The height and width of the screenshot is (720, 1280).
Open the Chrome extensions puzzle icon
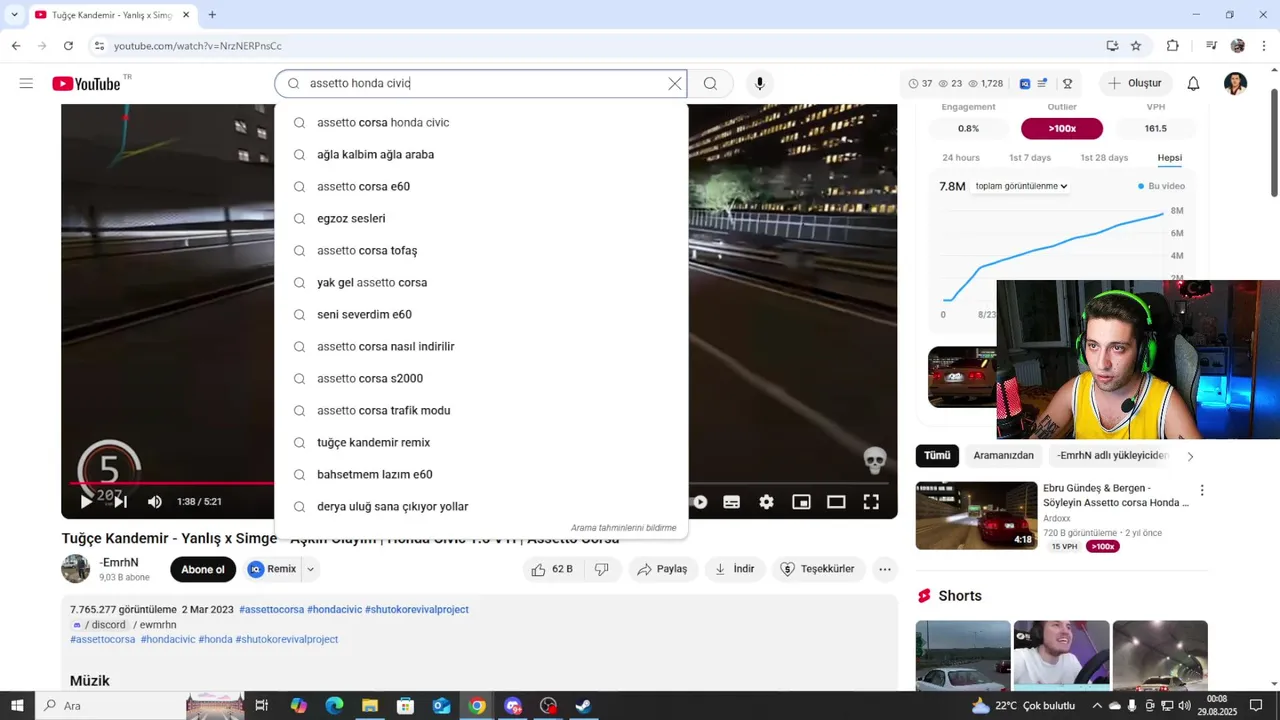(x=1173, y=46)
